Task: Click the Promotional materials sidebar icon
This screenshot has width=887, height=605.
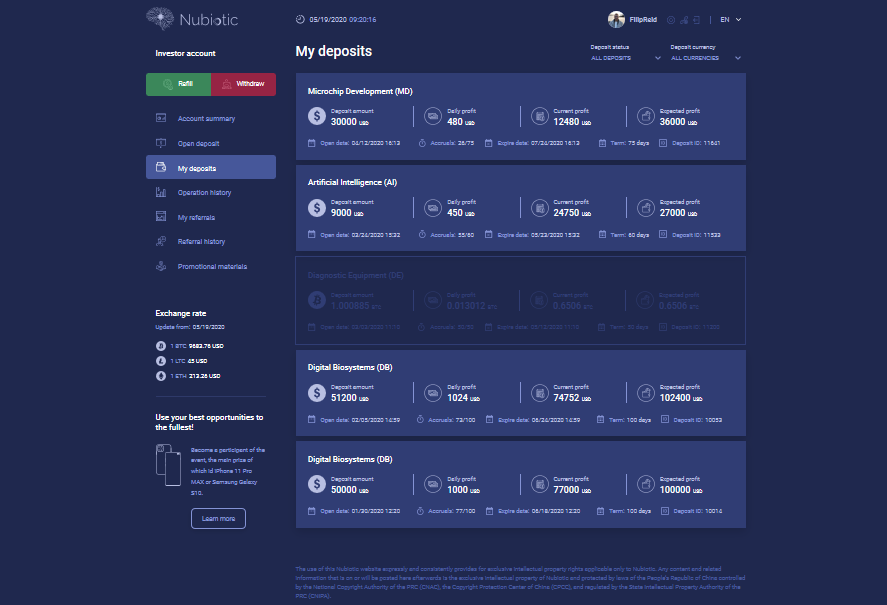Action: 161,266
